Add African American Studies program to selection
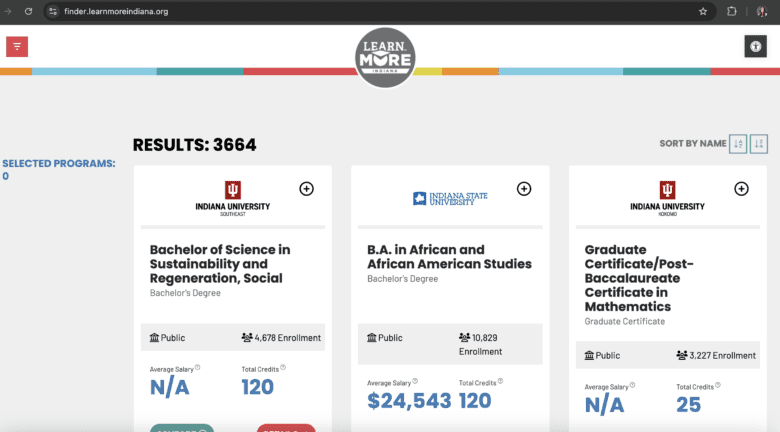The height and width of the screenshot is (432, 780). 524,189
